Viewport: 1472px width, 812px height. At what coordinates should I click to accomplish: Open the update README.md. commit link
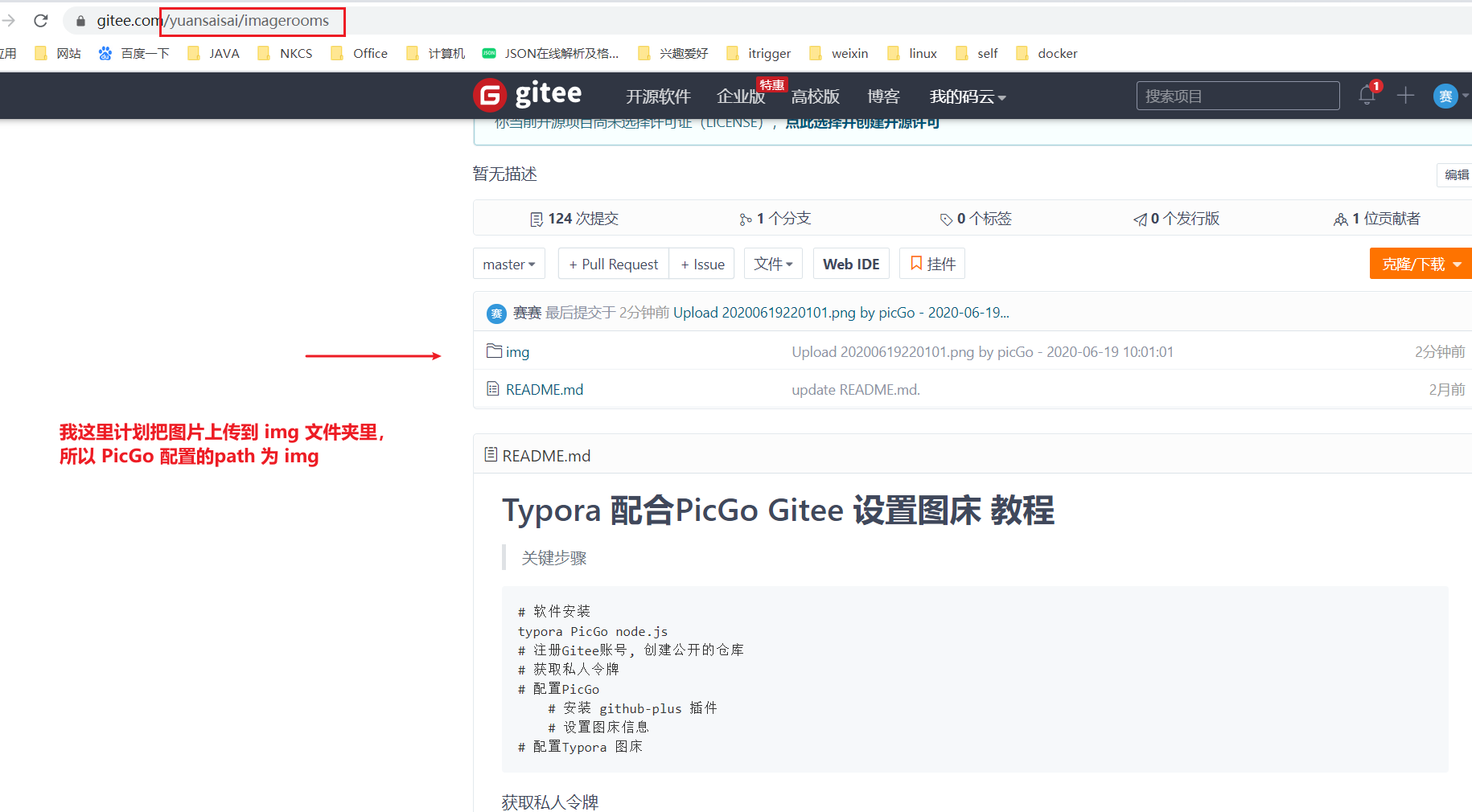click(x=856, y=390)
